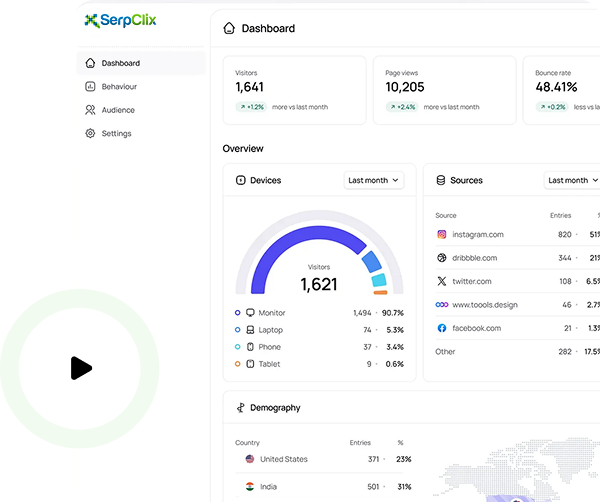
Task: Click the United States country name
Action: 284,459
